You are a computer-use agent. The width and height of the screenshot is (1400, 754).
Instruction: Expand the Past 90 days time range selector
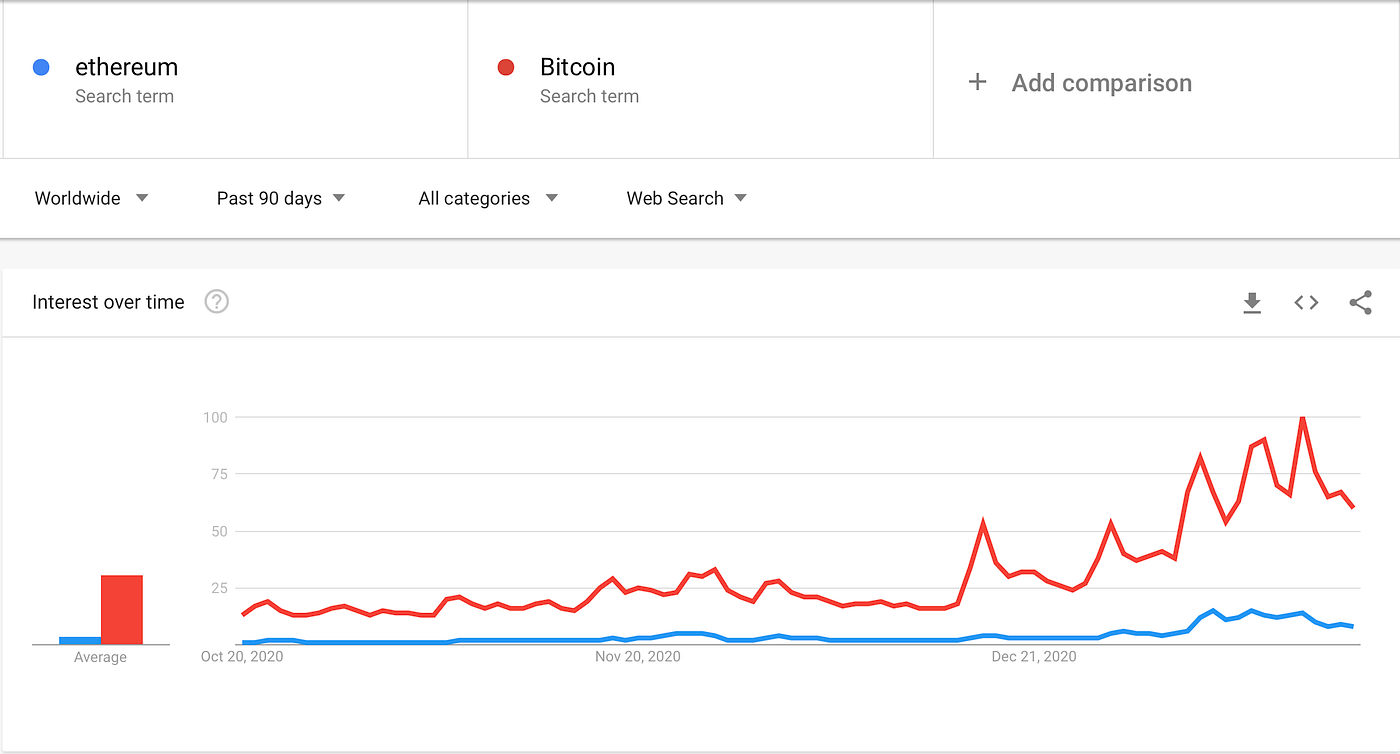click(280, 198)
